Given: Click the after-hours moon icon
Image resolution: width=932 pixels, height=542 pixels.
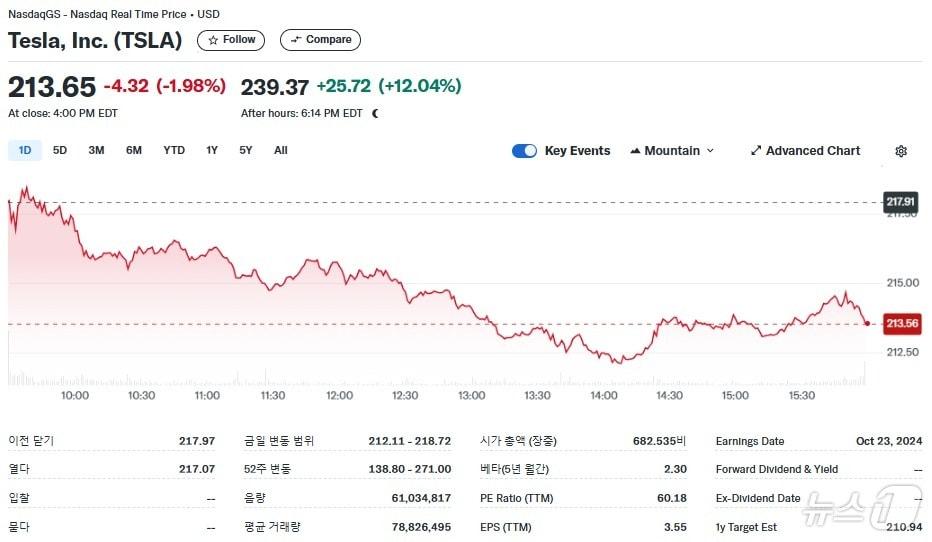Looking at the screenshot, I should (x=376, y=113).
